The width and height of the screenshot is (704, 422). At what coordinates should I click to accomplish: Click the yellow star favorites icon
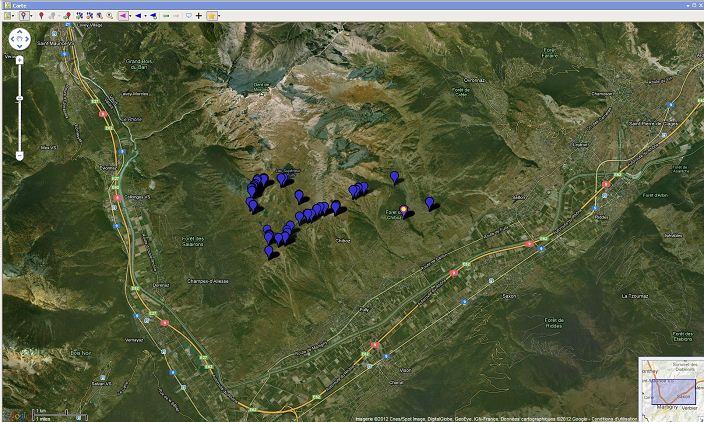[211, 16]
